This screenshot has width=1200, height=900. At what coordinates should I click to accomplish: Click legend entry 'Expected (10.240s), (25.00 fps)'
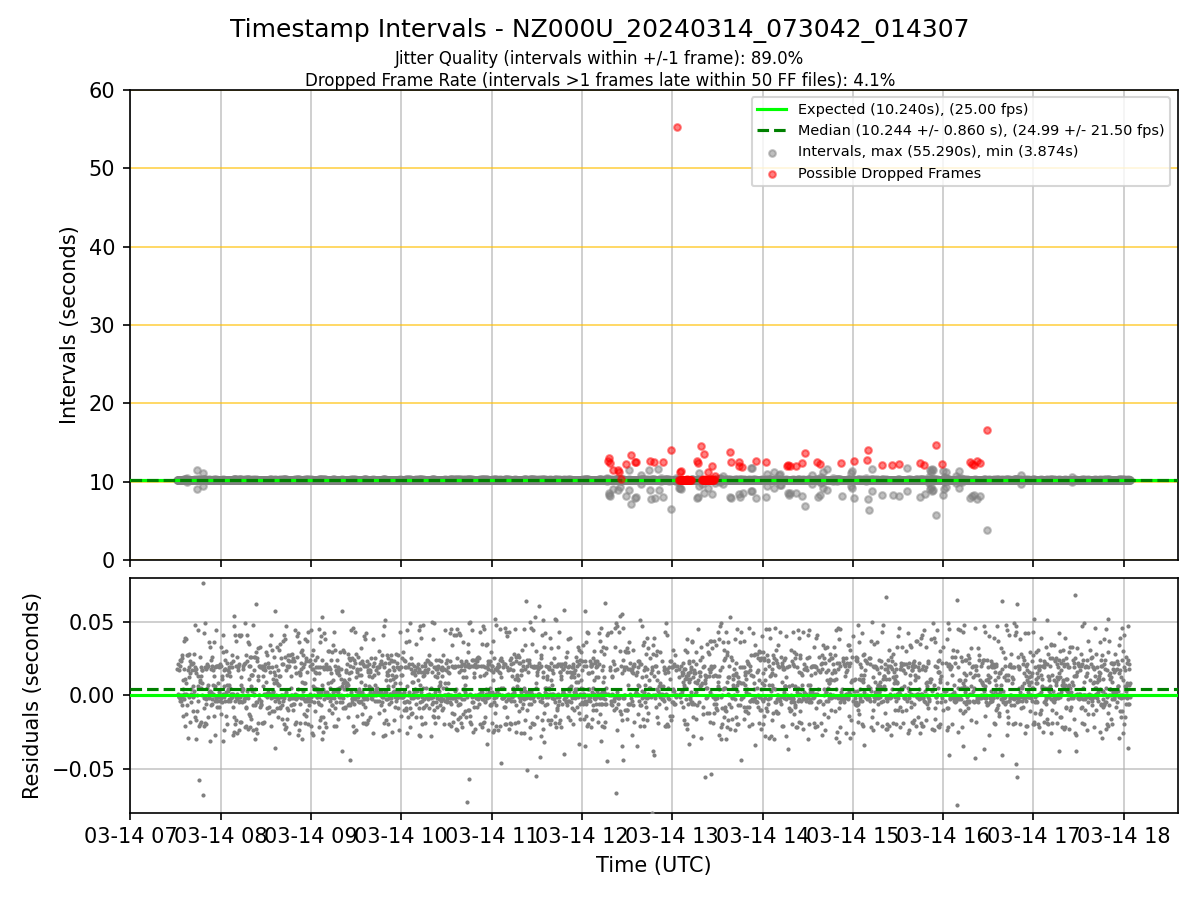pos(913,109)
